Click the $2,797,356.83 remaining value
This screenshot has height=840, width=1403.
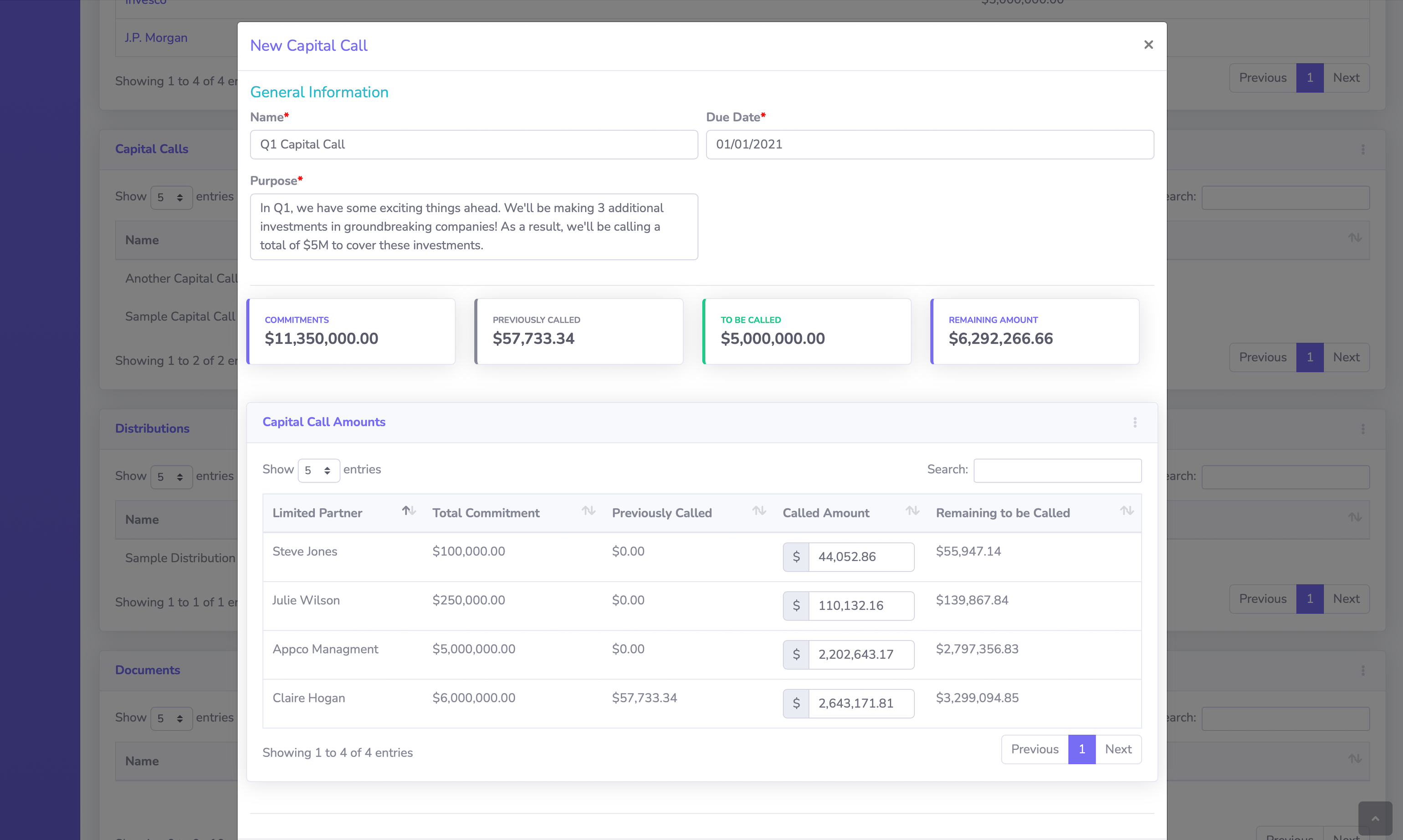(x=978, y=649)
